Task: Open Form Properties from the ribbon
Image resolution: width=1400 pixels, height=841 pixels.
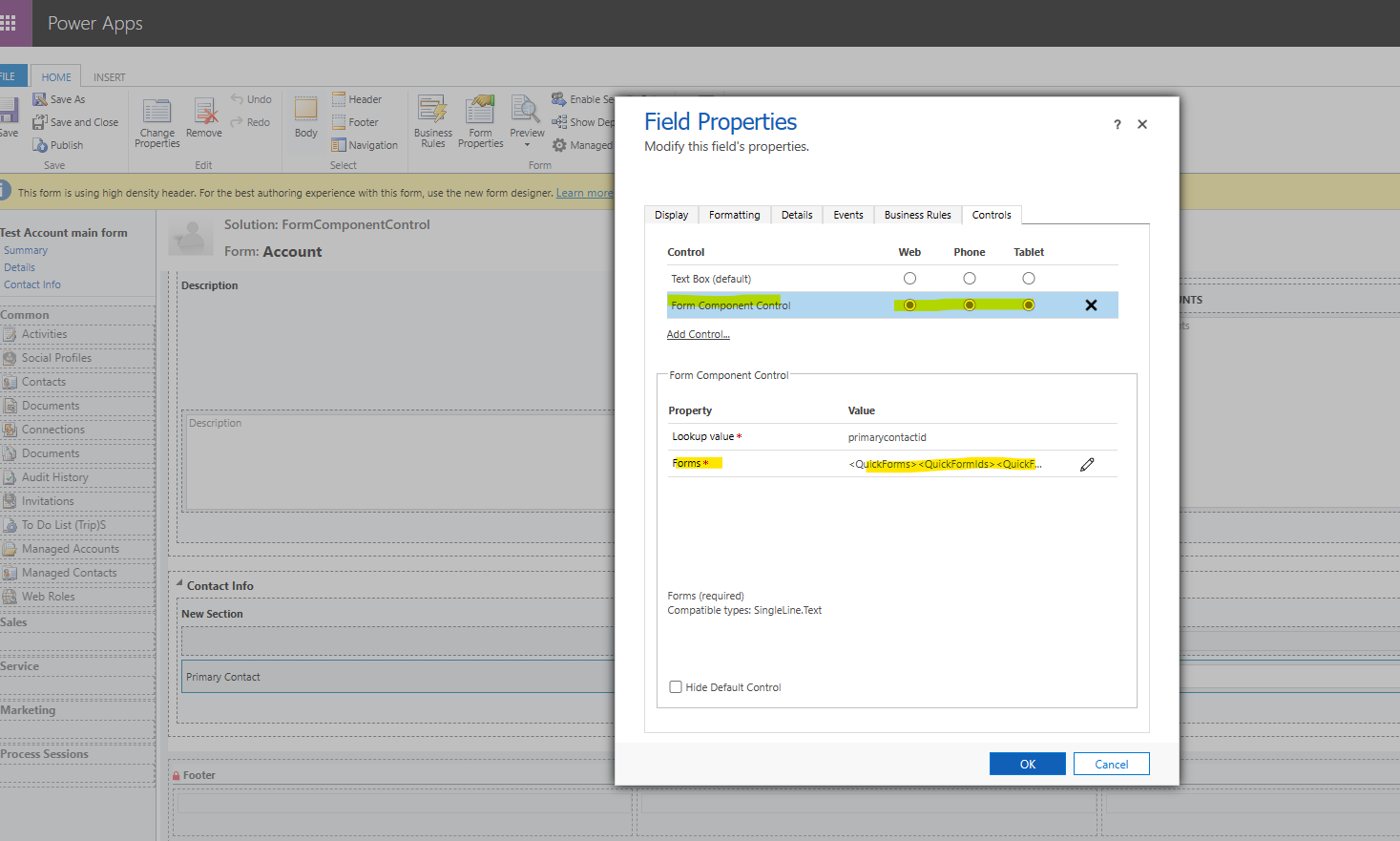Action: click(x=481, y=121)
